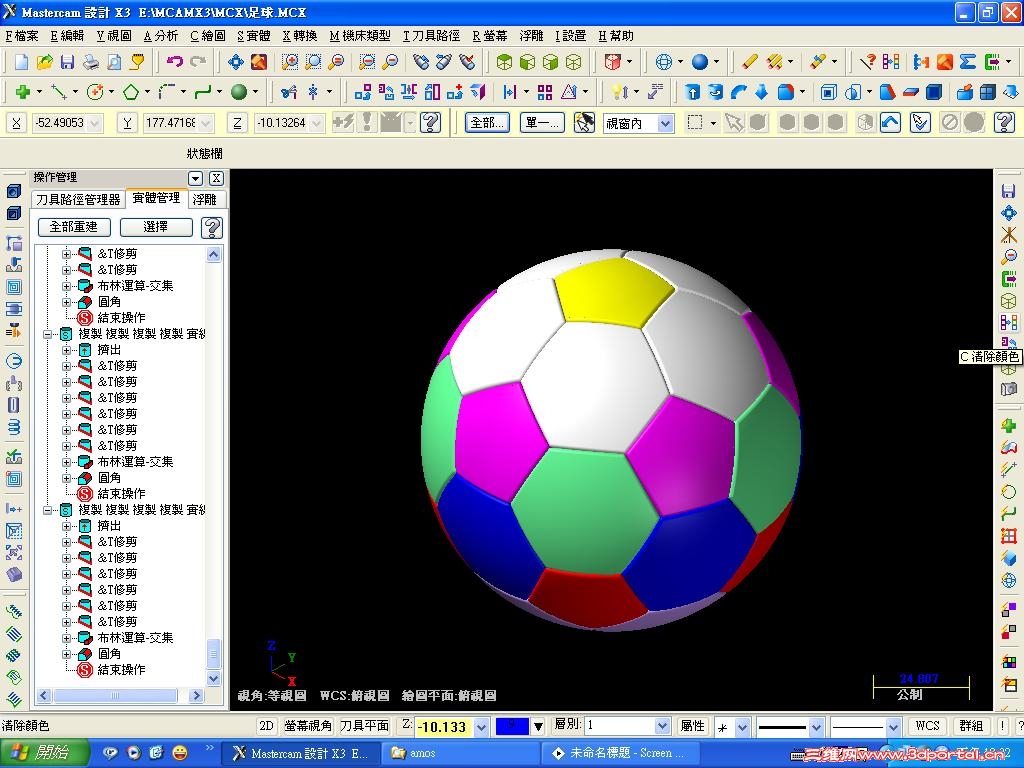1024x768 pixels.
Task: Click the blue system color swatch
Action: [512, 726]
